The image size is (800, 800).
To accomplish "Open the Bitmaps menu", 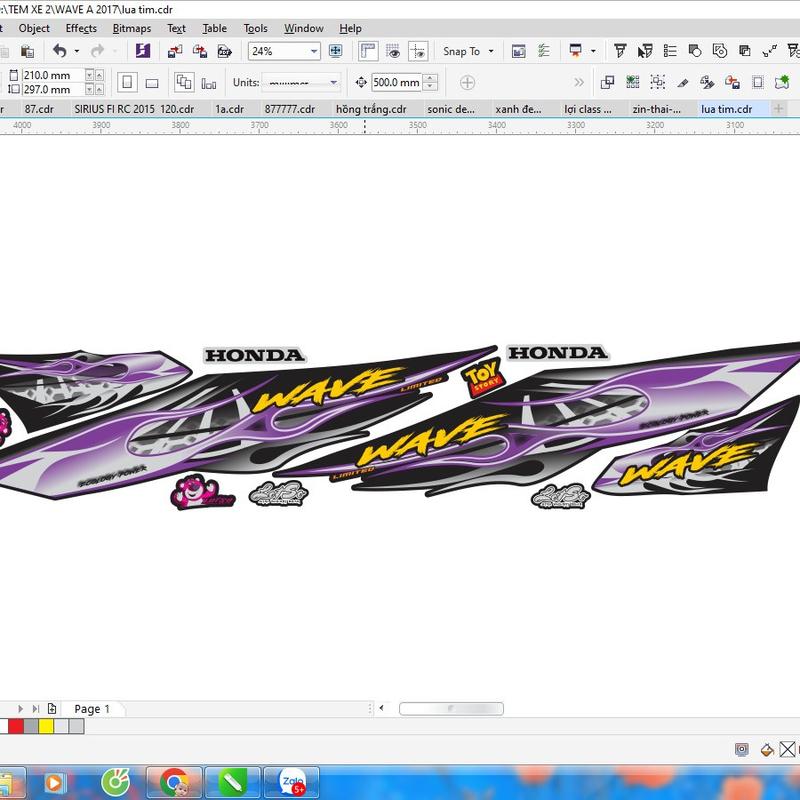I will click(x=132, y=28).
